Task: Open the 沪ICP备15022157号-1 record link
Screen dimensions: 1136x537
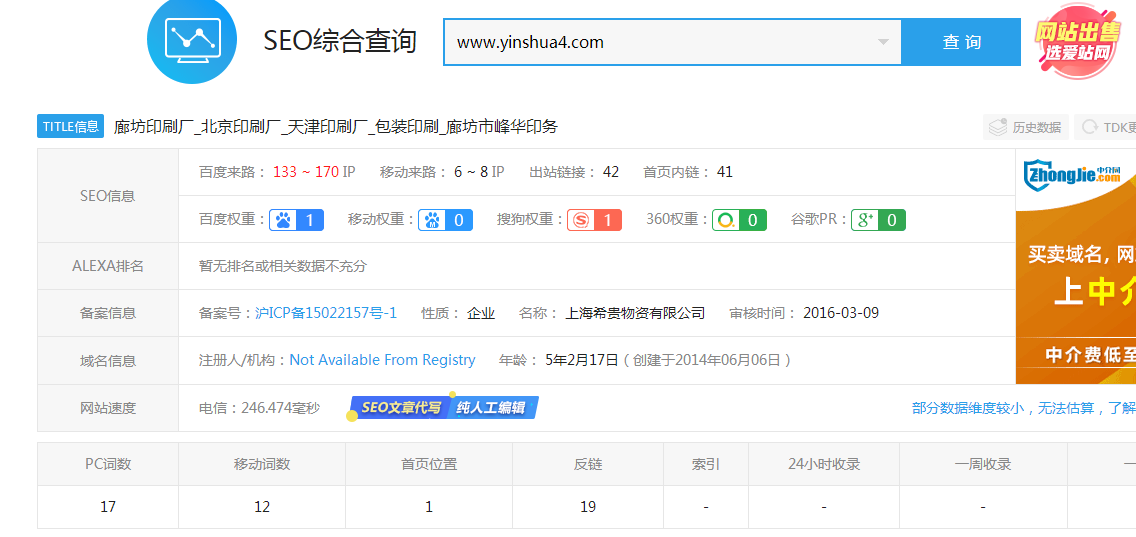Action: point(326,313)
